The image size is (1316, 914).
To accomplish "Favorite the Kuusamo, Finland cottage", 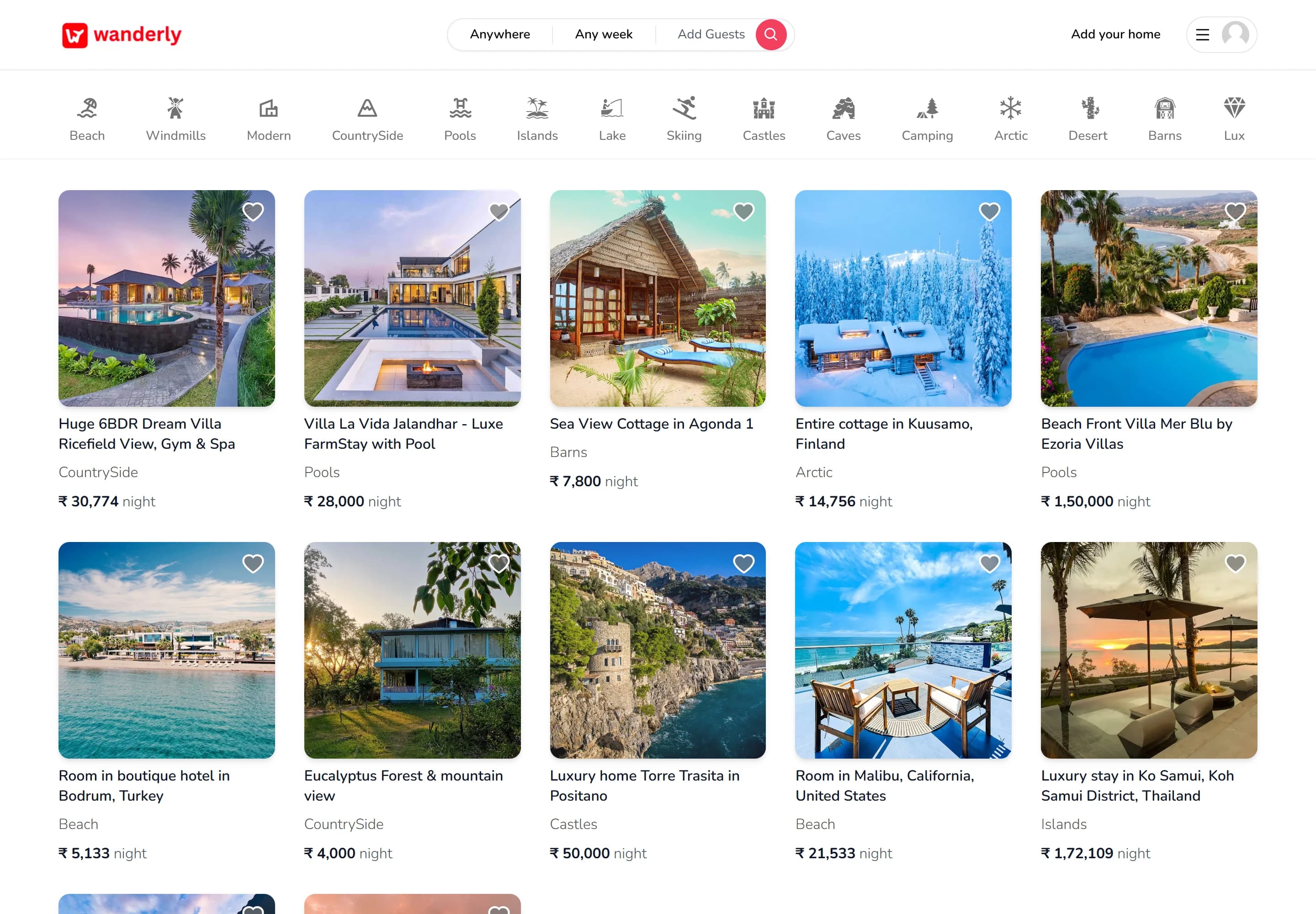I will (990, 212).
